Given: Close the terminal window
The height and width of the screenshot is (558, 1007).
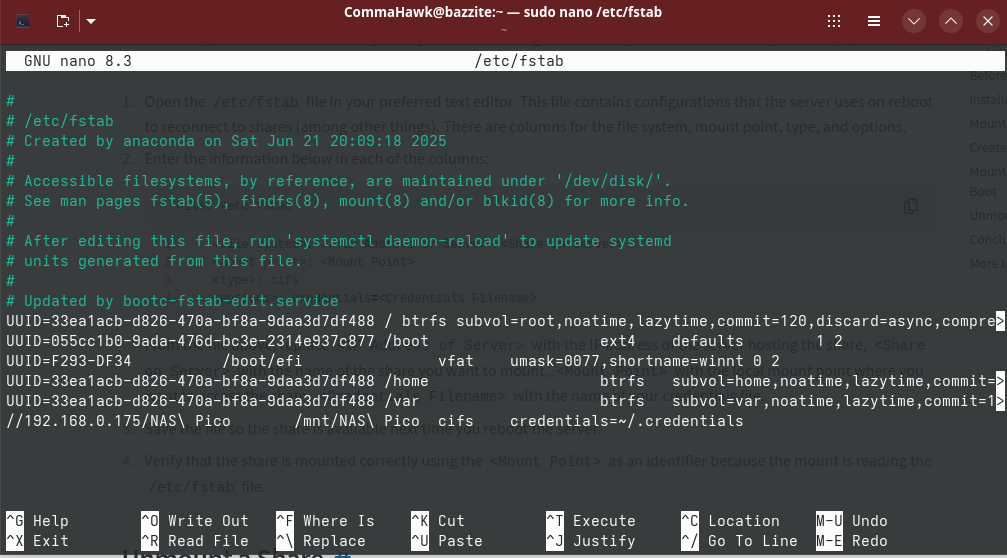Looking at the screenshot, I should [x=988, y=21].
